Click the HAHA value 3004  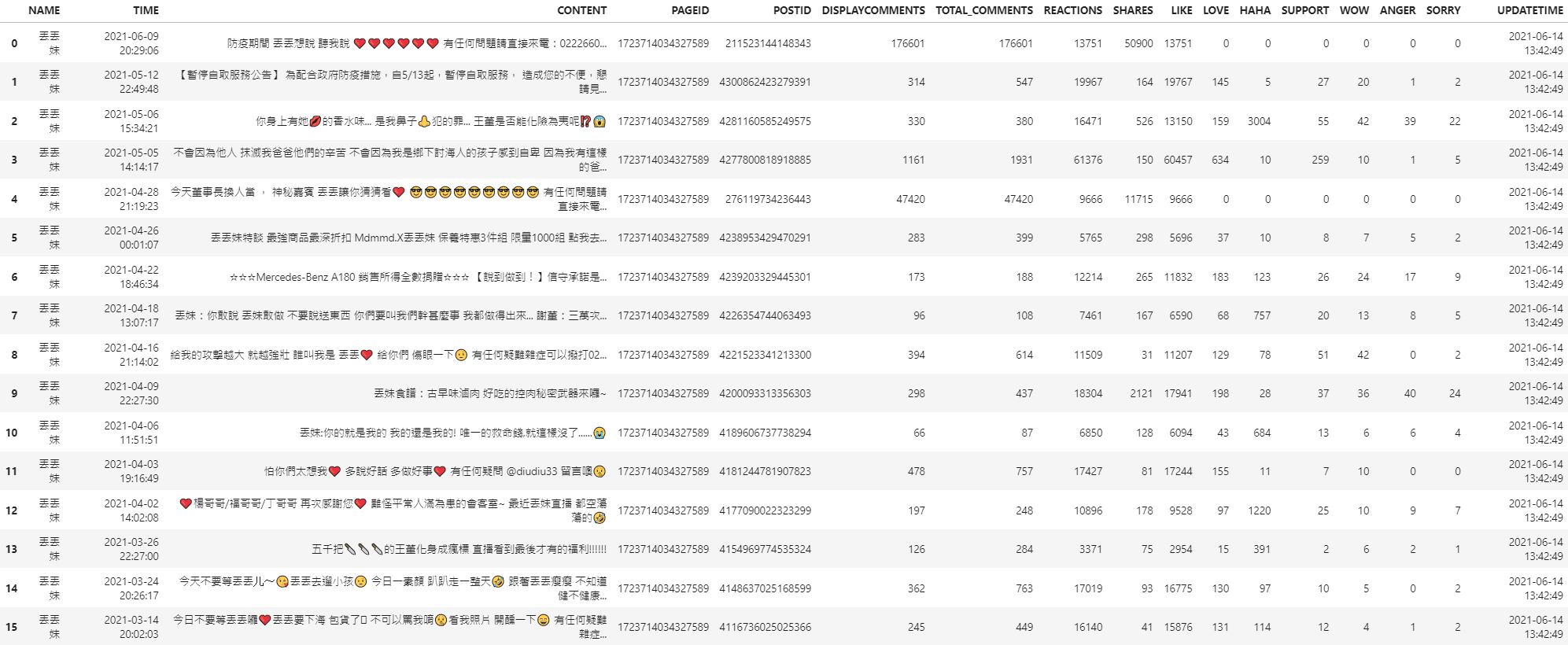coord(1259,121)
